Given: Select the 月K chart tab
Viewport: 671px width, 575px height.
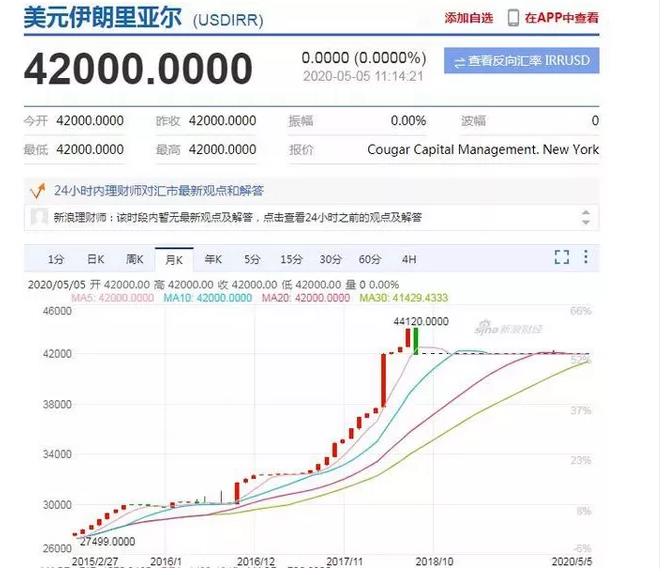Looking at the screenshot, I should (174, 259).
